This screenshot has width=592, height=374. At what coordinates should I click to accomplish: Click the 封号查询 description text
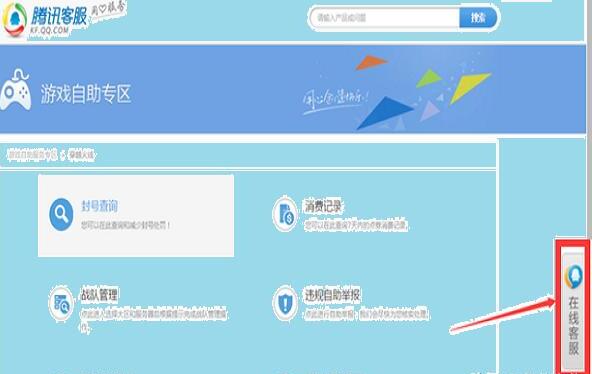click(126, 226)
